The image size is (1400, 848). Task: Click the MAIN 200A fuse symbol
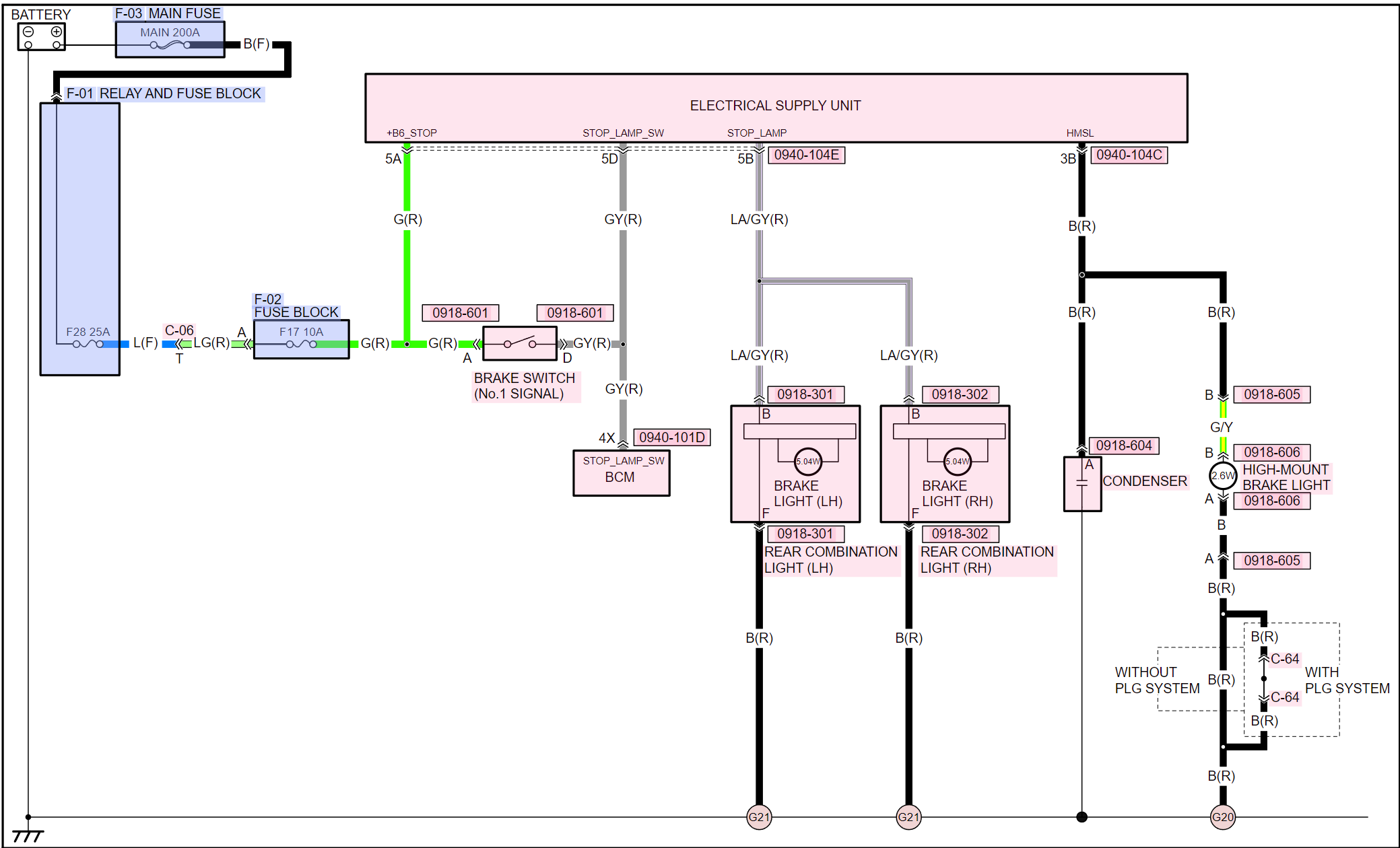point(170,44)
